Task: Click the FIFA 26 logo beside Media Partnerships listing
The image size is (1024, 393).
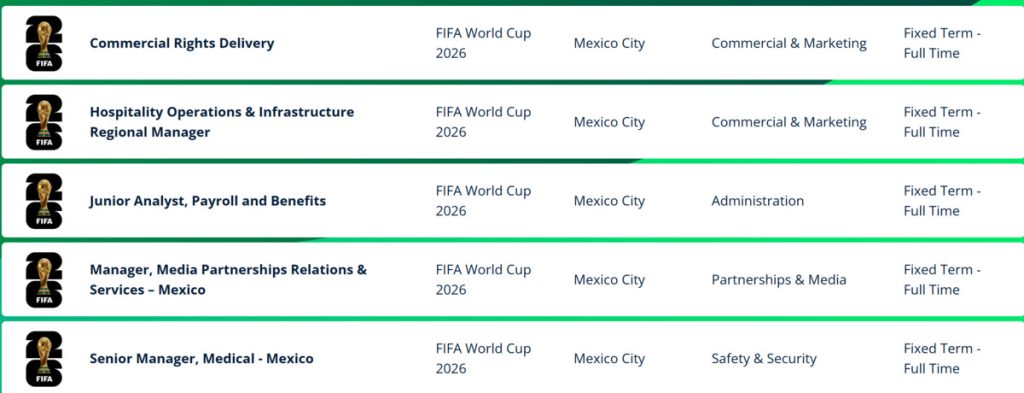Action: (x=44, y=280)
